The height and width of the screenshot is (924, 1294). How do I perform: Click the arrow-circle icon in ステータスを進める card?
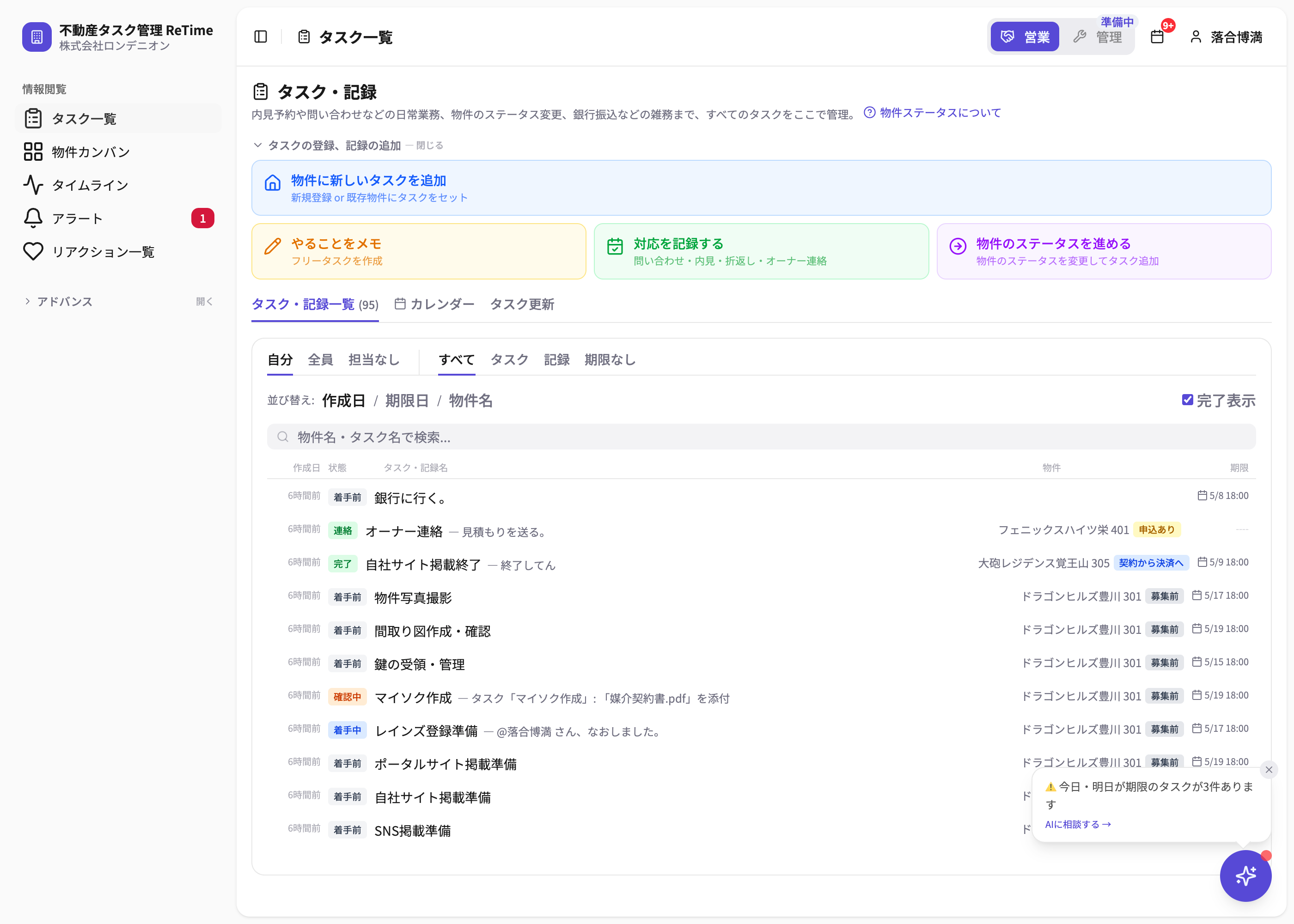point(958,246)
